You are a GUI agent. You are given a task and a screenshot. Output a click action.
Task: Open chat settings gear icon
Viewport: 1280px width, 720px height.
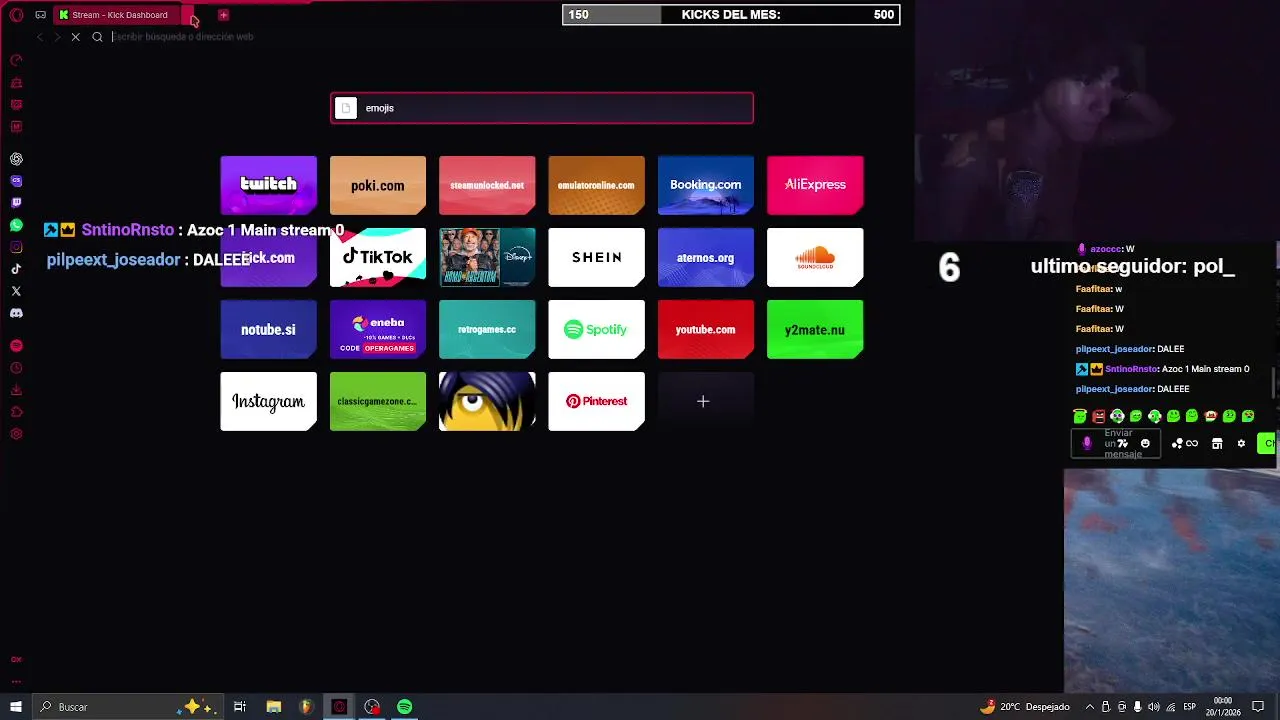(1241, 444)
